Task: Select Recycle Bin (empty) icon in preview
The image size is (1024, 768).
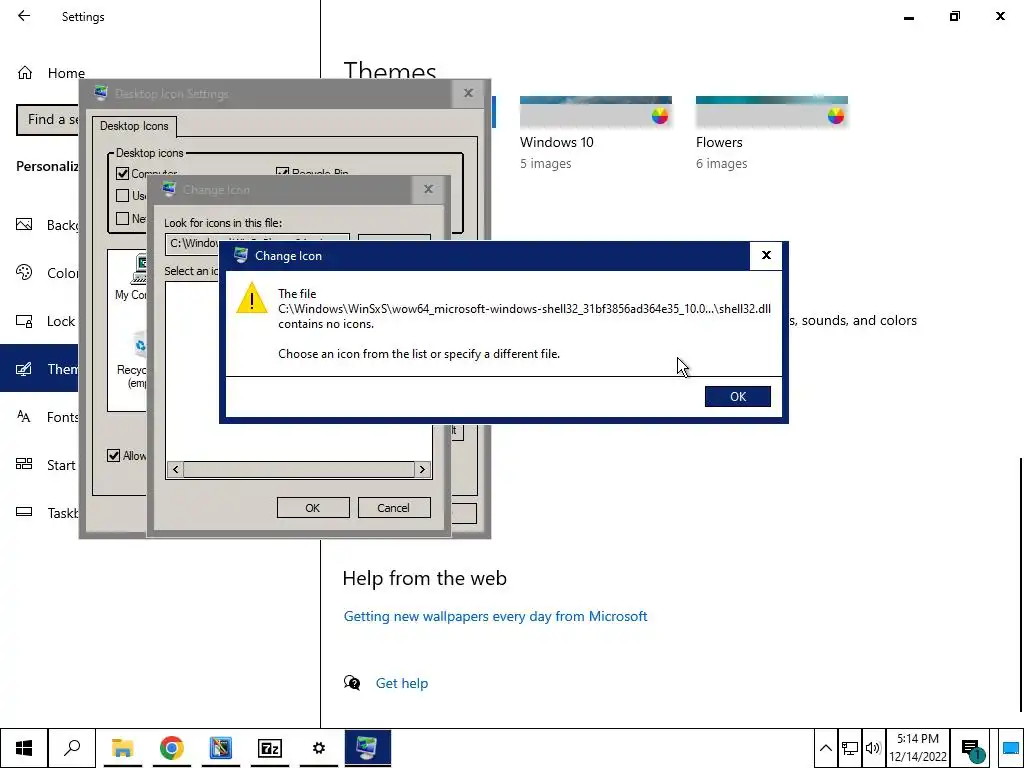Action: pyautogui.click(x=134, y=360)
